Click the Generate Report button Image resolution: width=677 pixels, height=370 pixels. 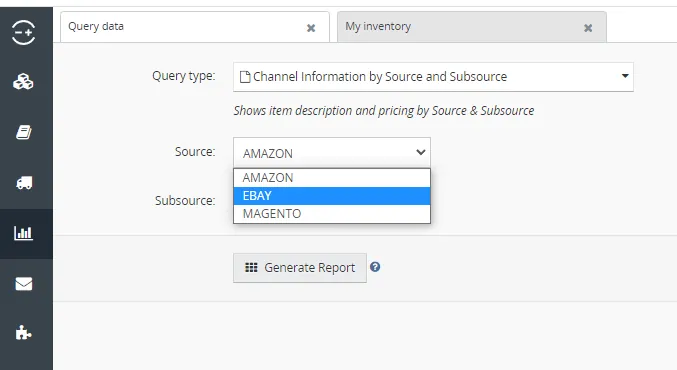pos(300,268)
